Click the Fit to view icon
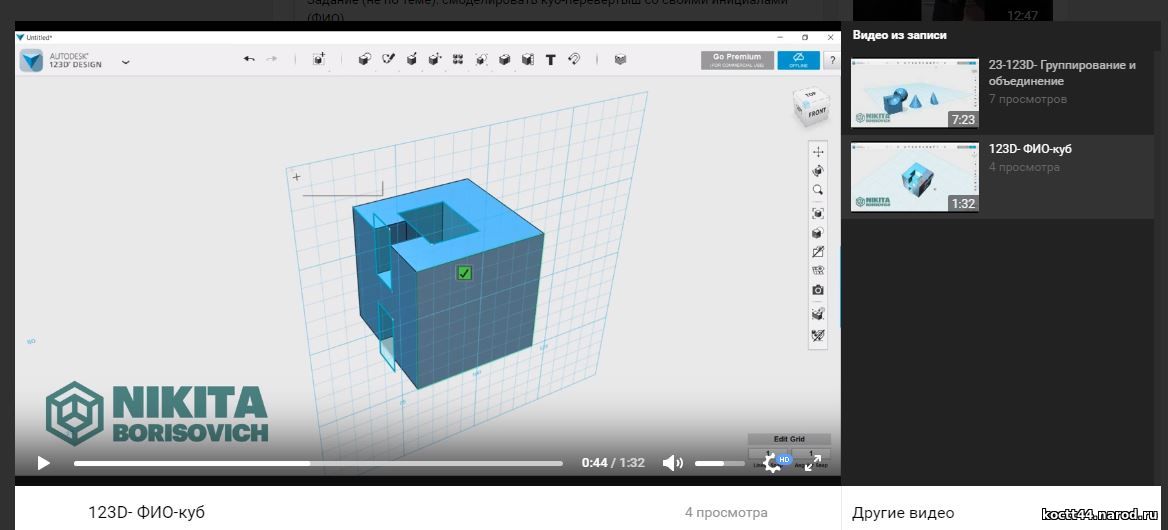 pyautogui.click(x=818, y=213)
